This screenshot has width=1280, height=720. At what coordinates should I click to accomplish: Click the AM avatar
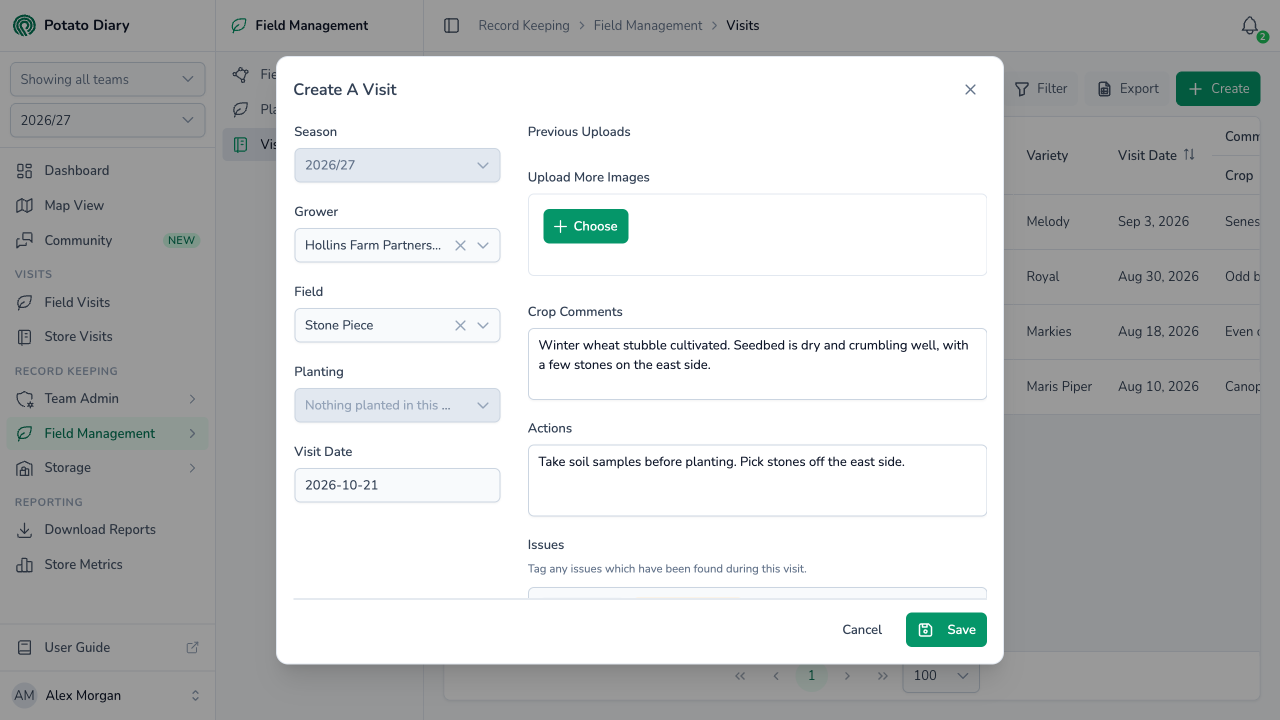[24, 695]
